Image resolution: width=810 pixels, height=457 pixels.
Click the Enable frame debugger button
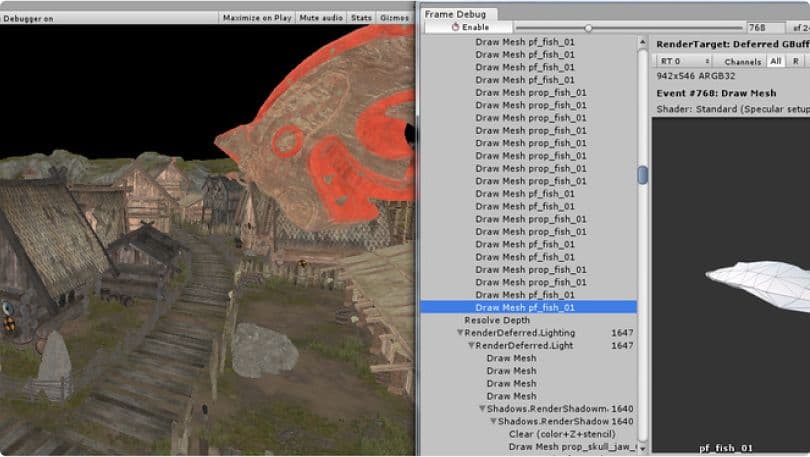(469, 27)
